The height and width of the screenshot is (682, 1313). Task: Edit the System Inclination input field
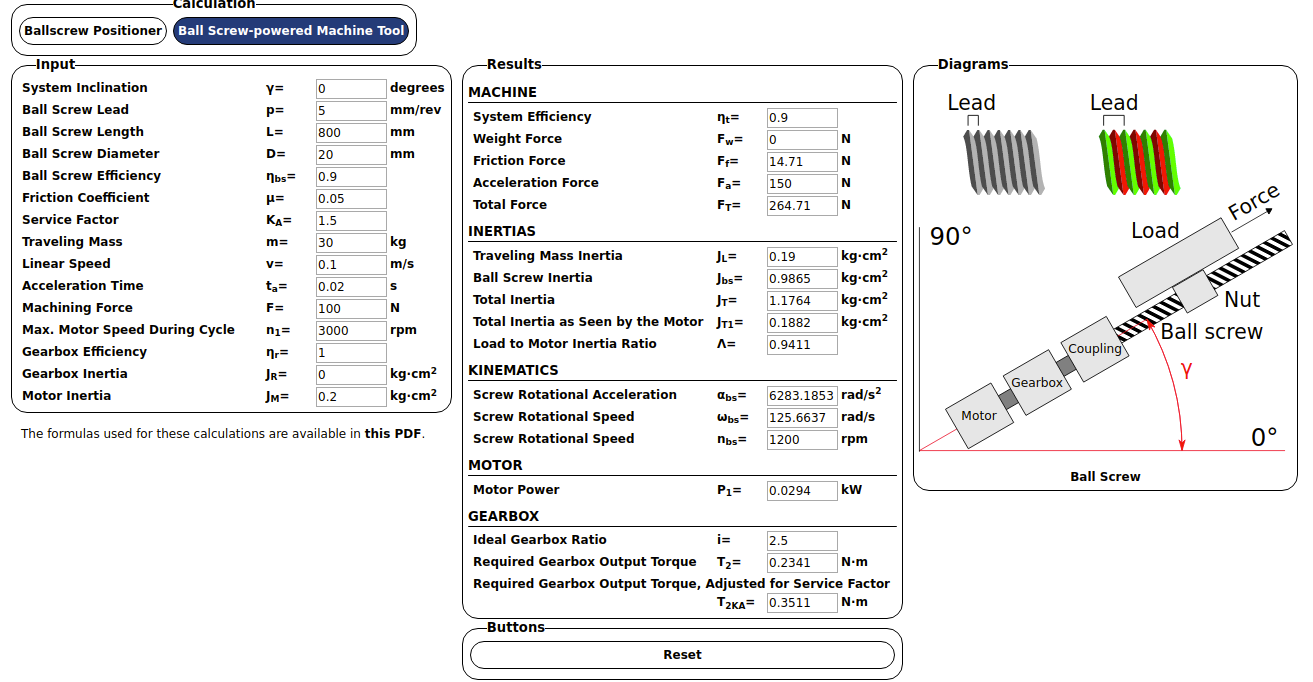pyautogui.click(x=351, y=89)
